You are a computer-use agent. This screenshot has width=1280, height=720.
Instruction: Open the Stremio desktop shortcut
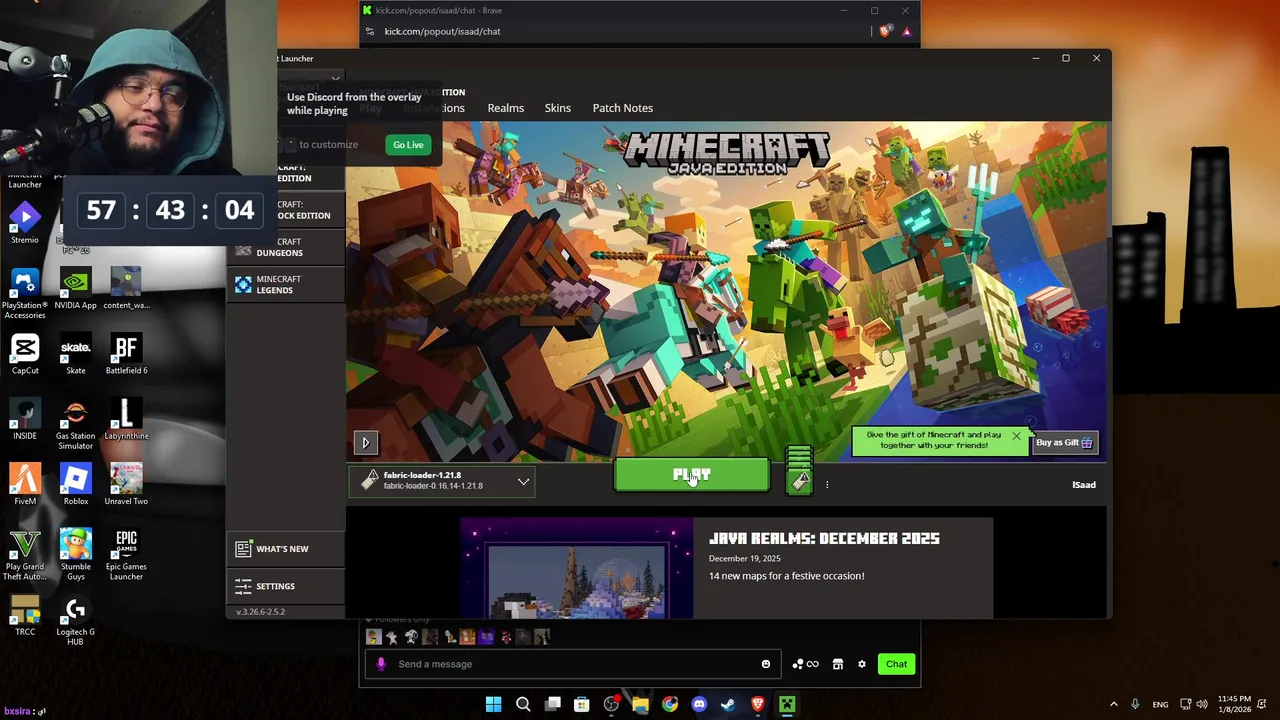25,223
